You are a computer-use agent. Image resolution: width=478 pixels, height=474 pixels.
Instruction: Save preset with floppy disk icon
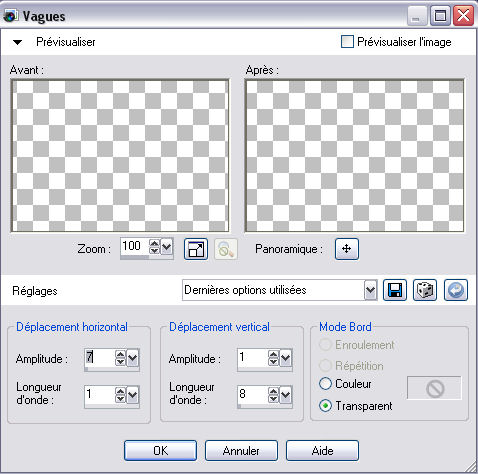click(x=395, y=290)
